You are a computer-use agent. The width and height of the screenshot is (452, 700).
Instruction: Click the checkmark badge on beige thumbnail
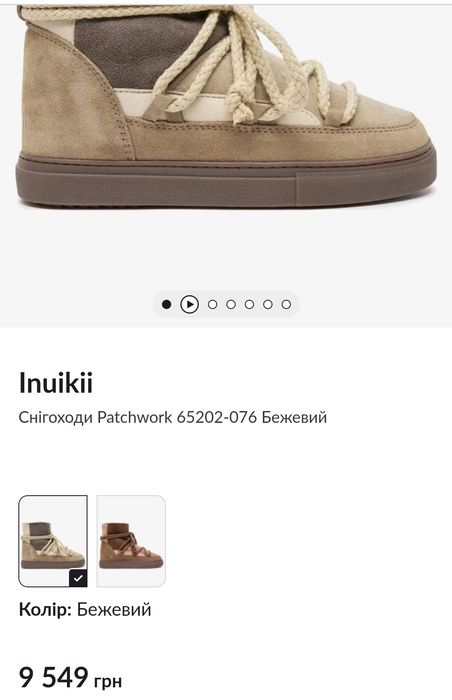tap(78, 578)
